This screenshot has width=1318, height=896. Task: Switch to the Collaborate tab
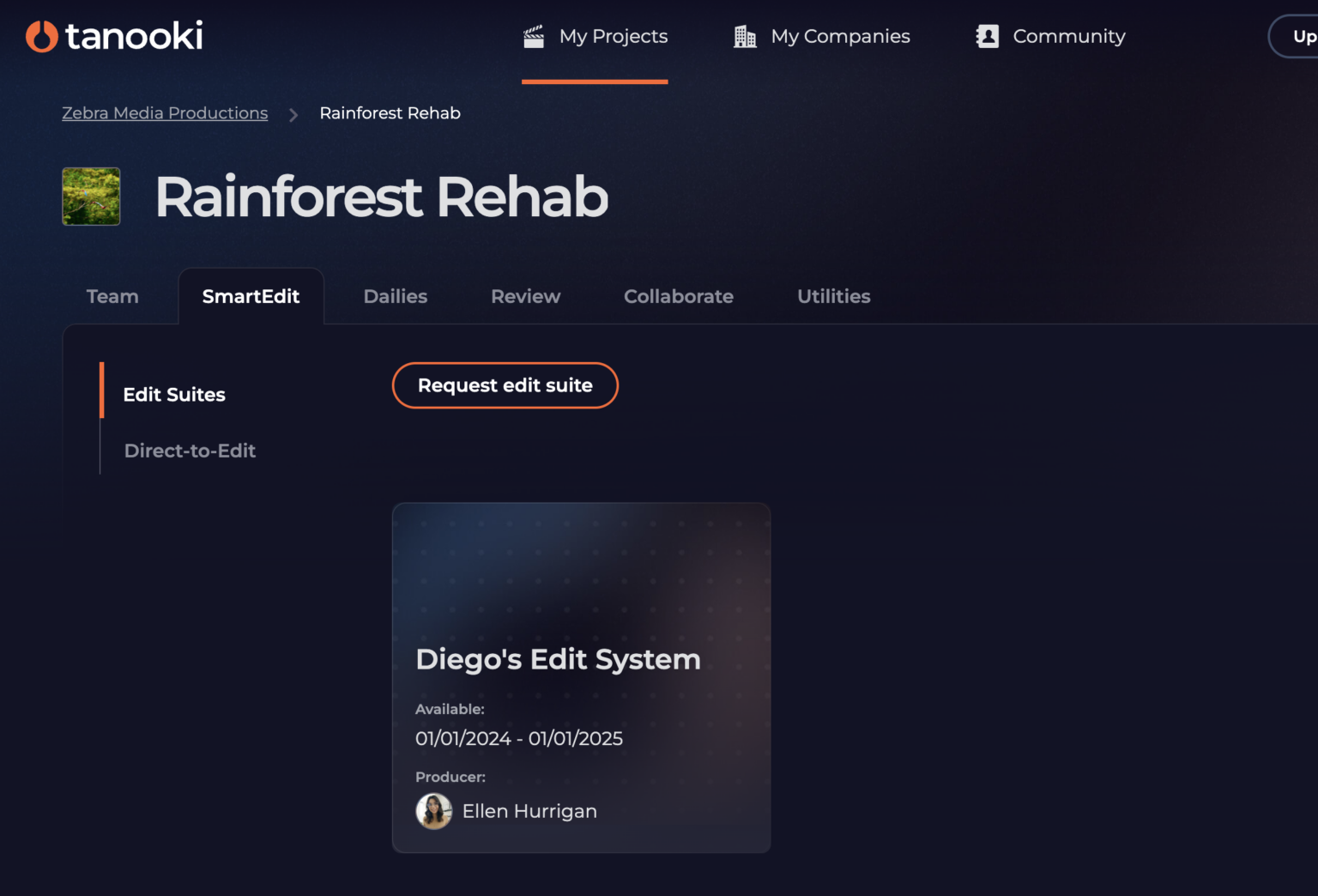click(678, 296)
